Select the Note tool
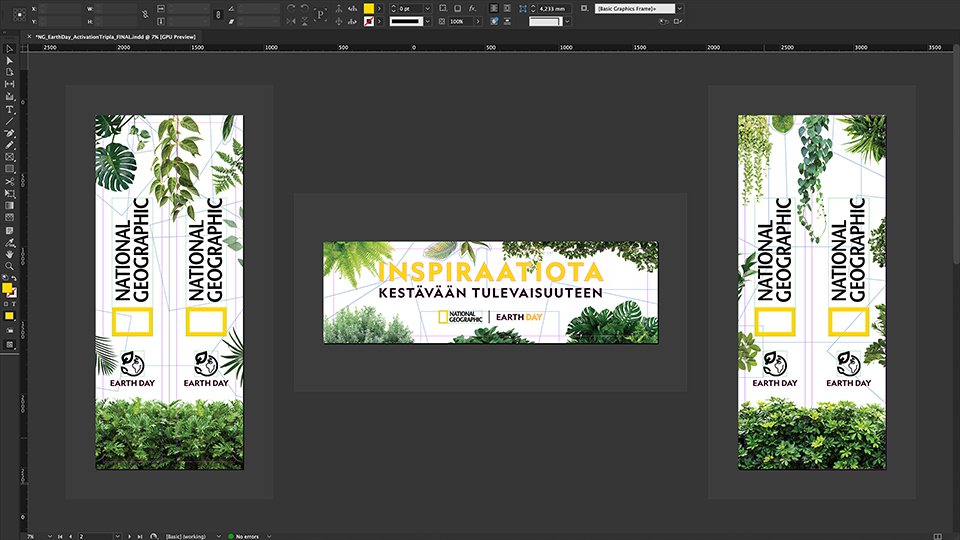The image size is (960, 540). pyautogui.click(x=9, y=231)
